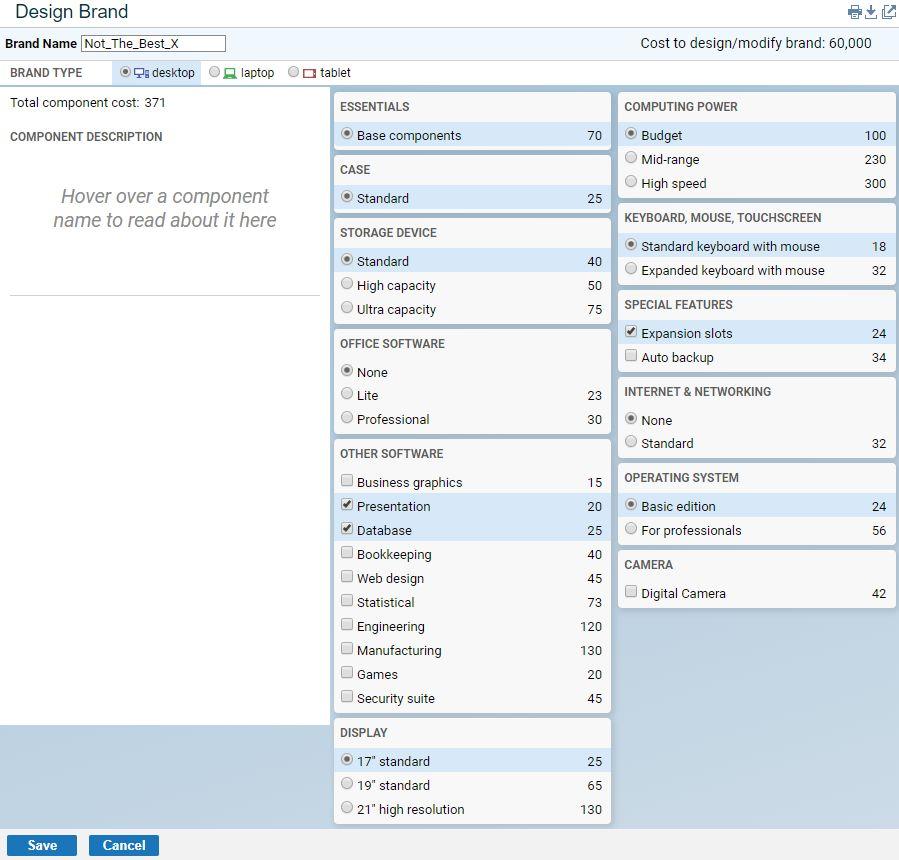Select Budget computing power
Image resolution: width=899 pixels, height=860 pixels.
click(631, 134)
